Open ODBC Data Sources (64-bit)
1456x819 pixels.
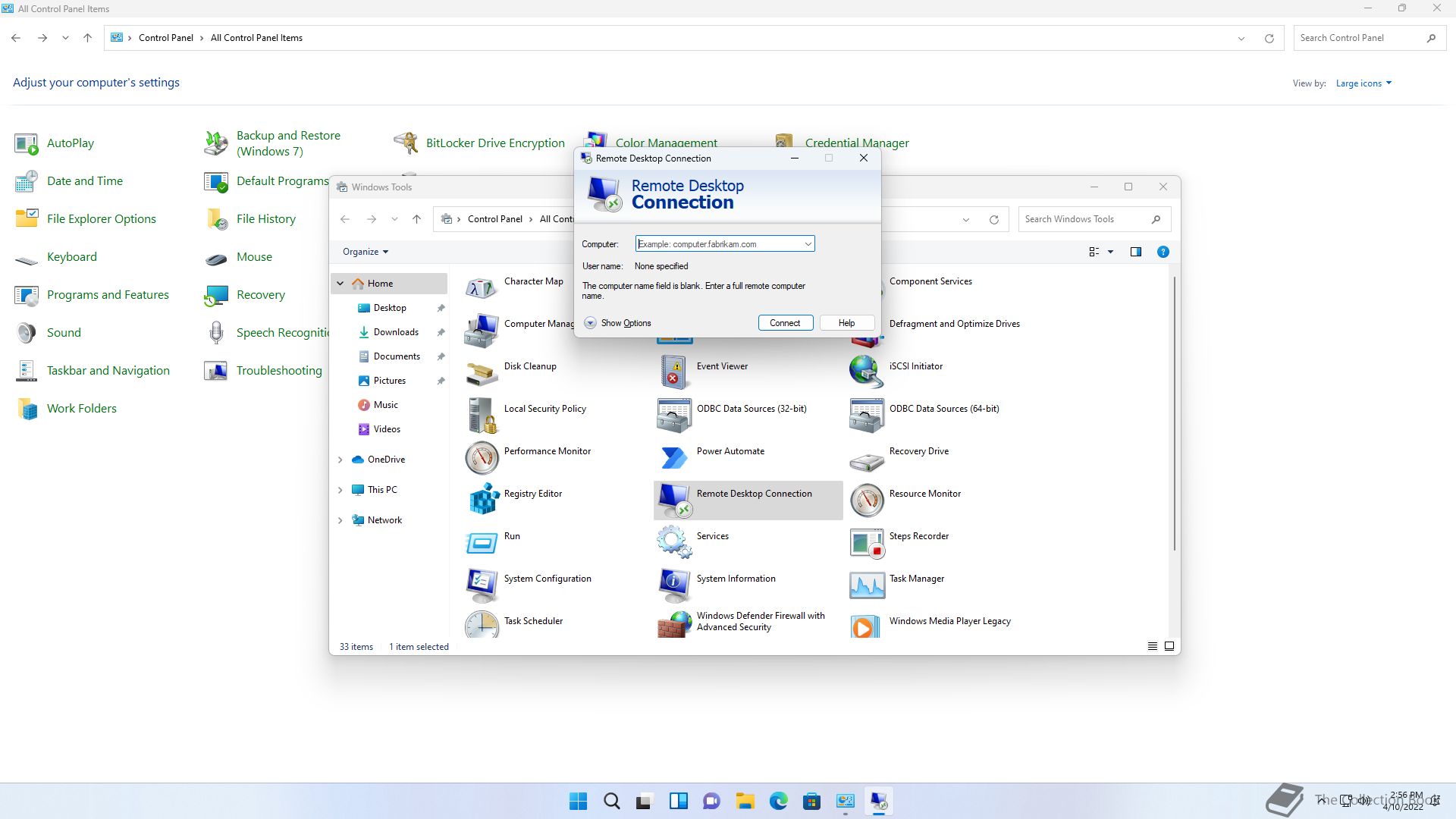coord(925,415)
